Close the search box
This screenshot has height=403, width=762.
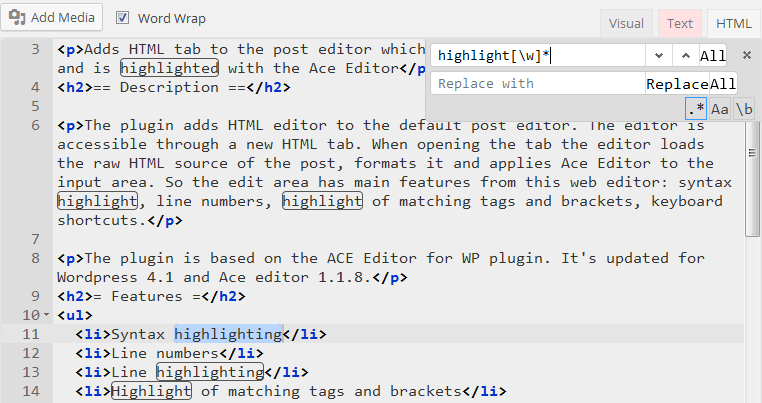click(746, 55)
